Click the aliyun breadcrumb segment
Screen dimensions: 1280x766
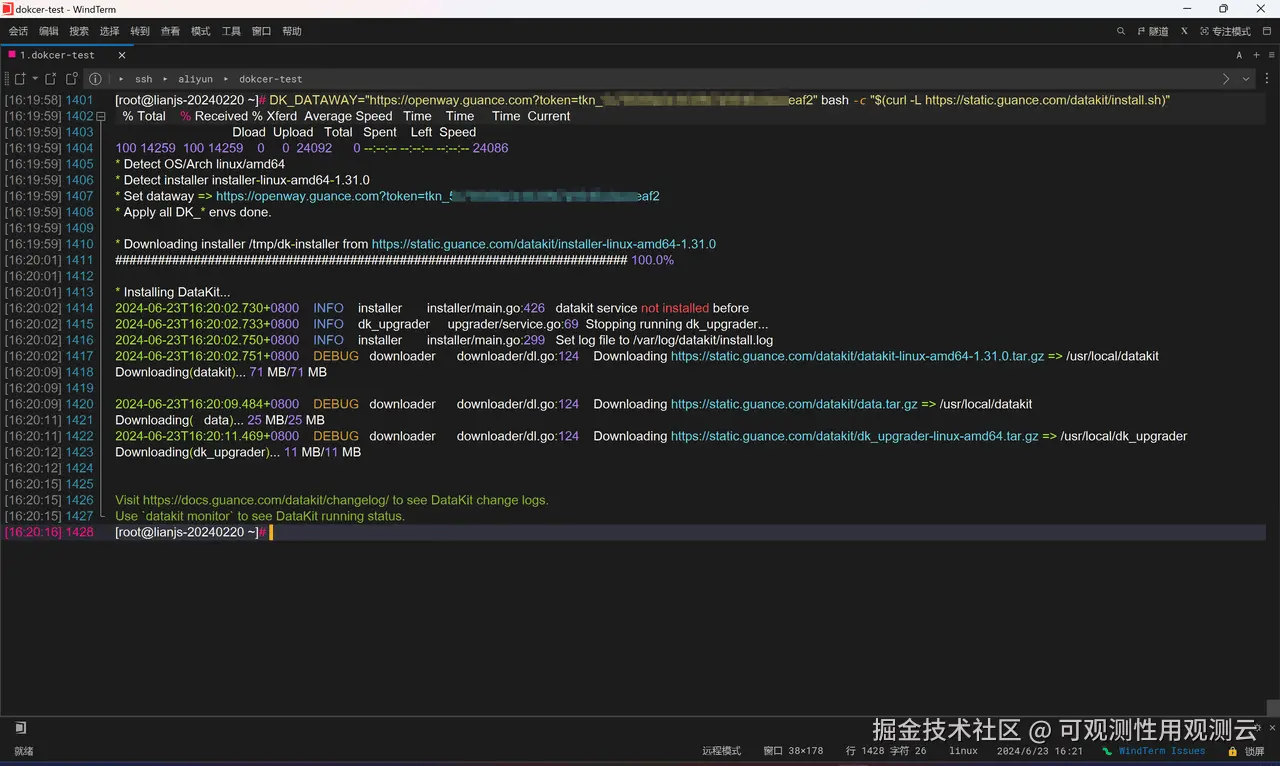click(x=196, y=79)
